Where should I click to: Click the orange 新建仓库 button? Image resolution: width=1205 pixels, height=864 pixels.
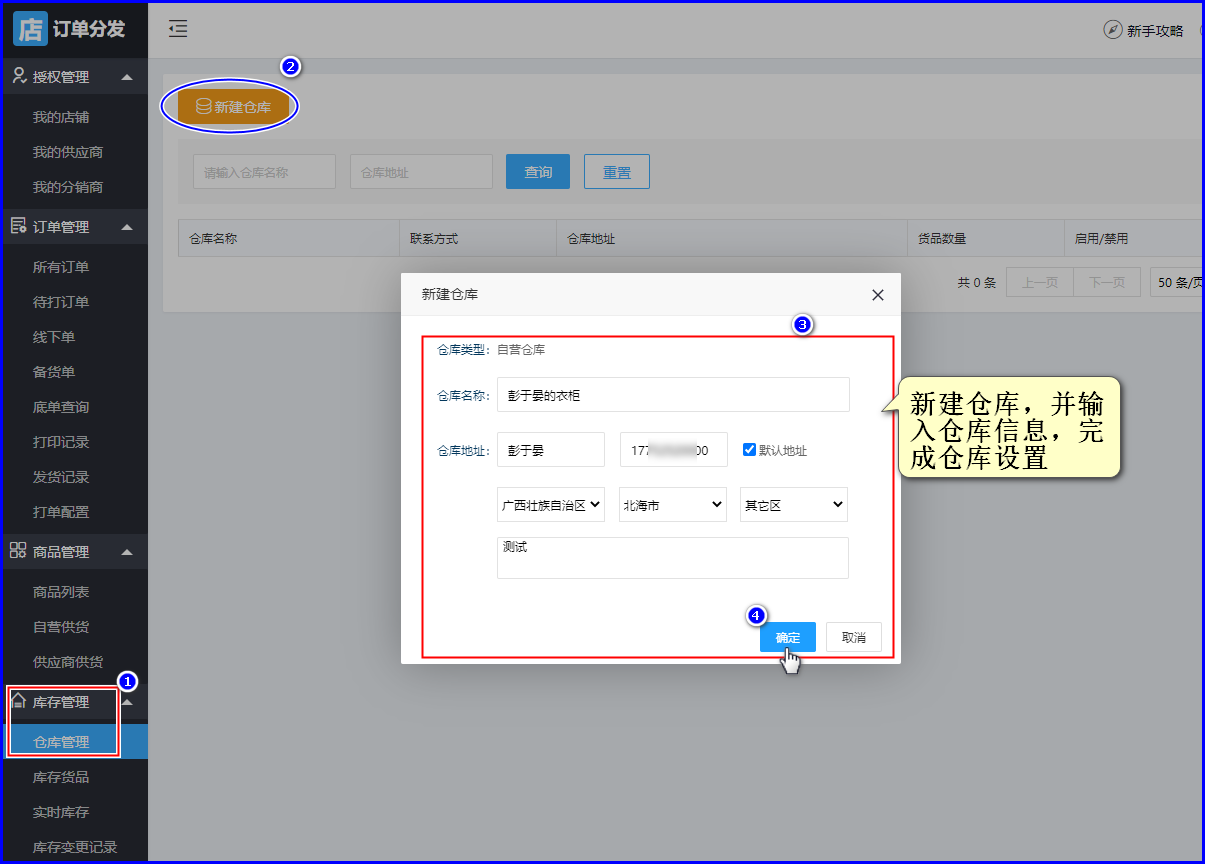coord(233,107)
